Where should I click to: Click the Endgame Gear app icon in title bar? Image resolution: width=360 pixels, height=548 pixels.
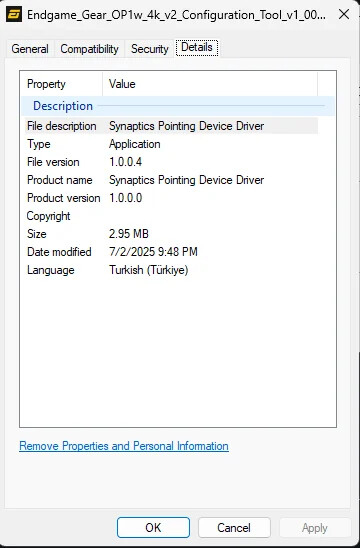(x=14, y=14)
